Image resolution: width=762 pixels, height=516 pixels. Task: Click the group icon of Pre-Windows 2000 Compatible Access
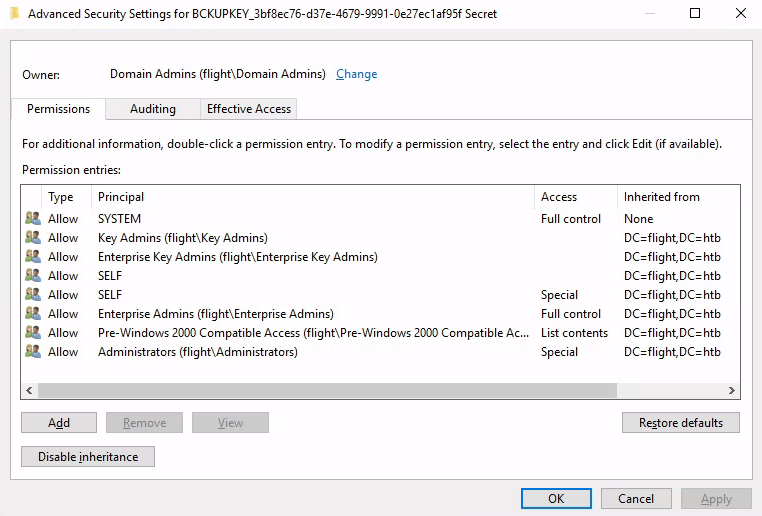click(33, 332)
